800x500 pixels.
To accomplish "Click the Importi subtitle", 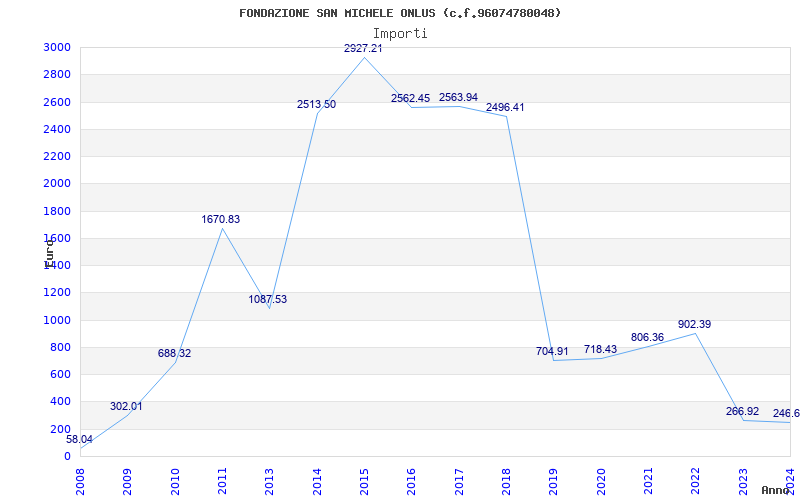I will pyautogui.click(x=400, y=34).
